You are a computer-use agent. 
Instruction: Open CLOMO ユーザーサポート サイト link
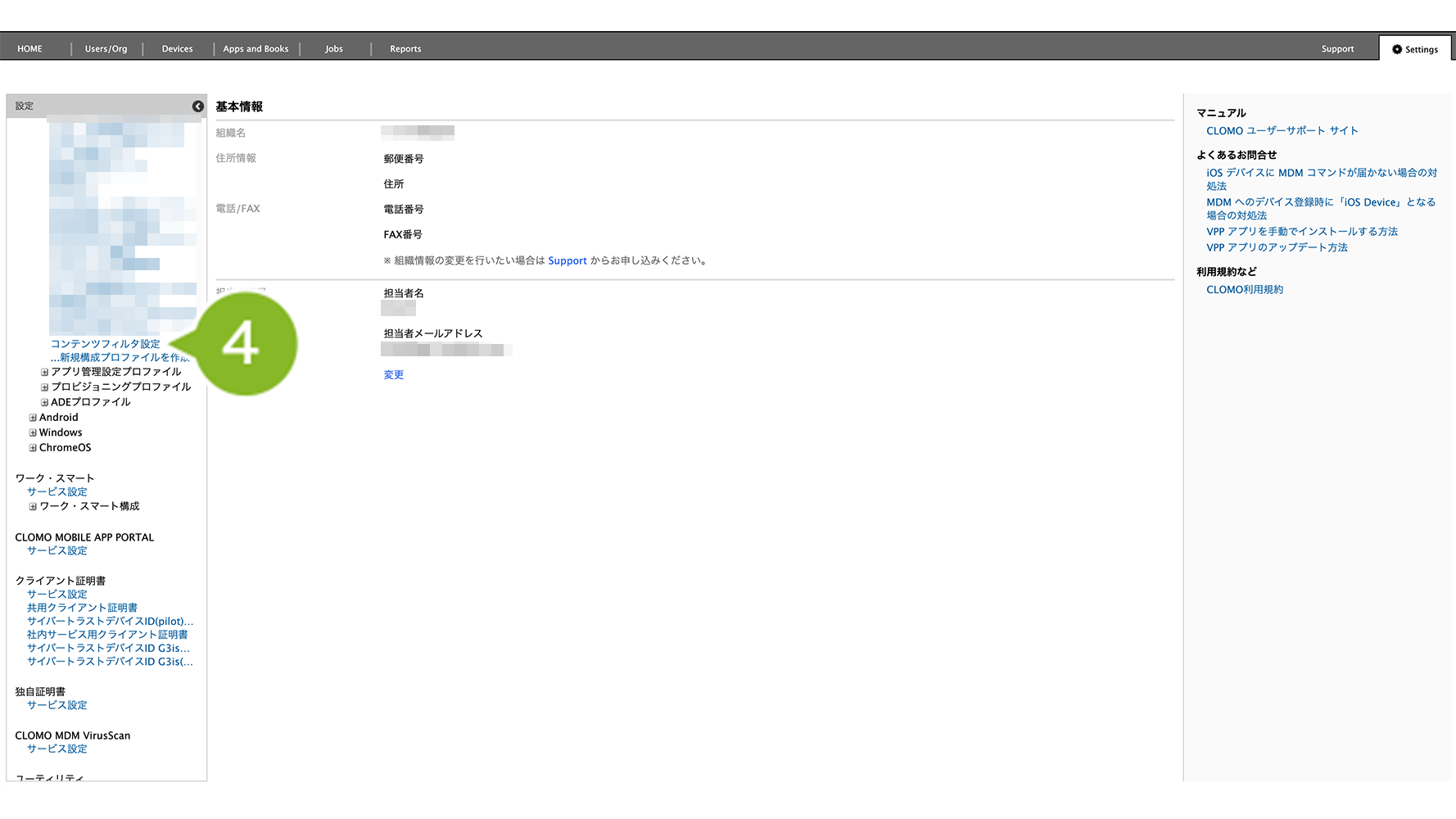click(x=1282, y=131)
